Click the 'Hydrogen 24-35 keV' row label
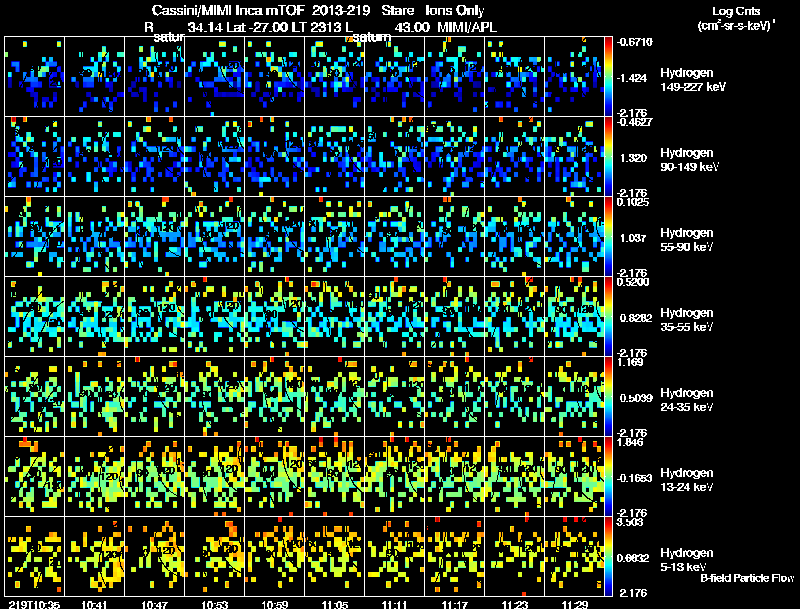 687,399
